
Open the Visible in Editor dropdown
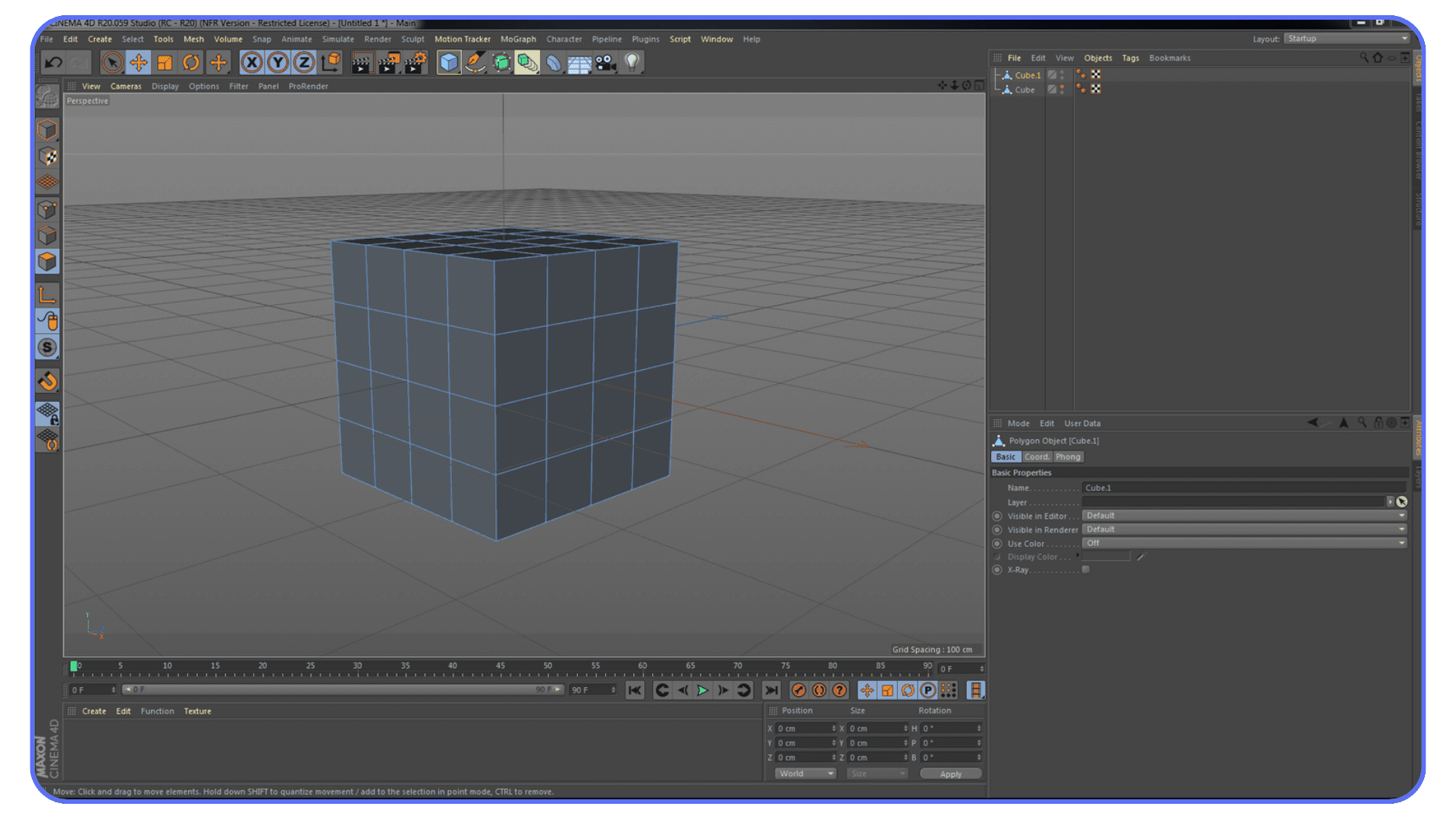[x=1244, y=515]
